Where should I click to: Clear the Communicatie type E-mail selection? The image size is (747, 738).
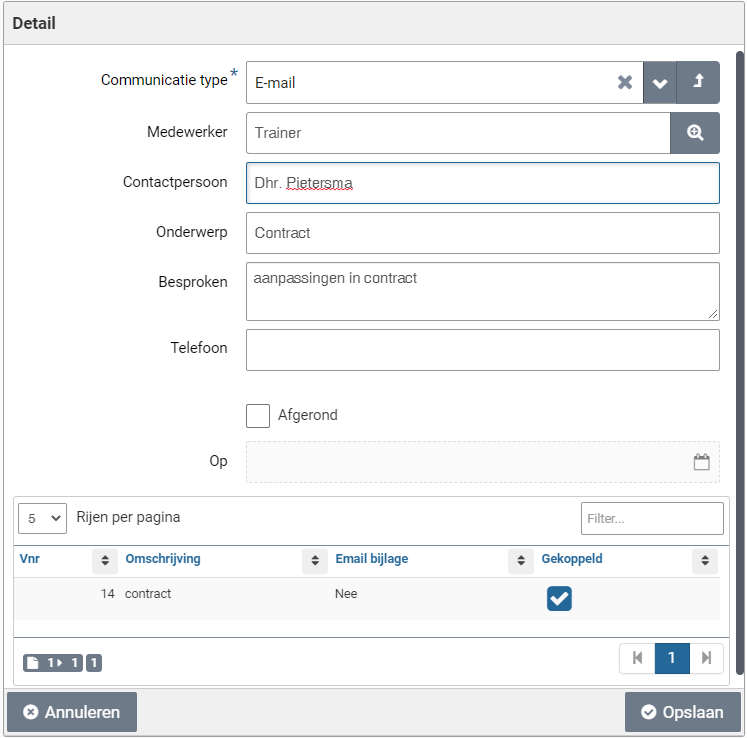625,83
